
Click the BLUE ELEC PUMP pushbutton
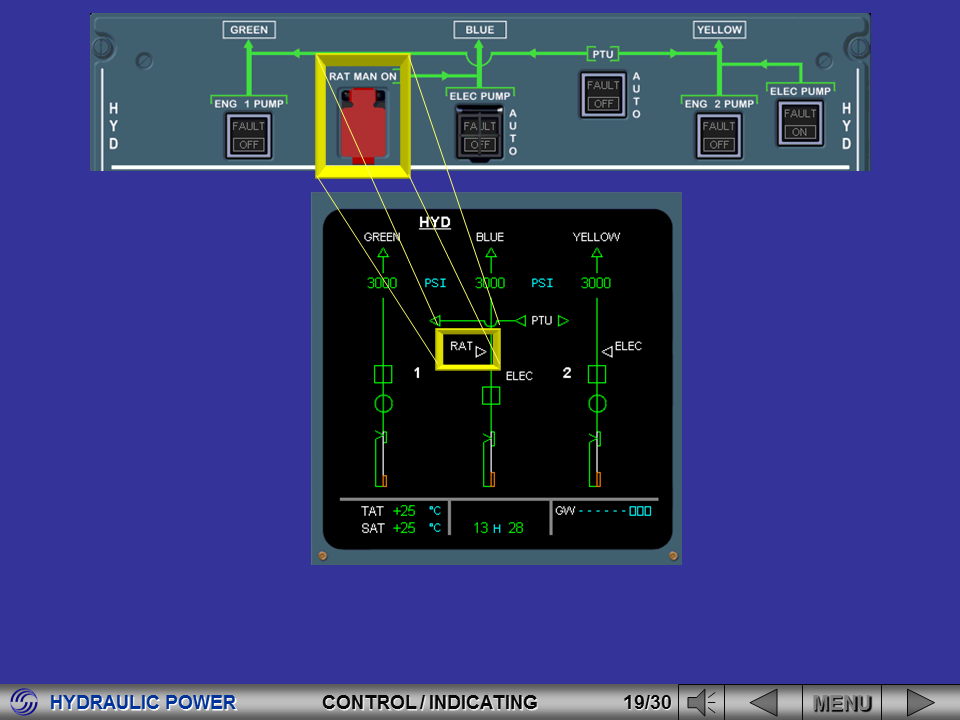(478, 130)
